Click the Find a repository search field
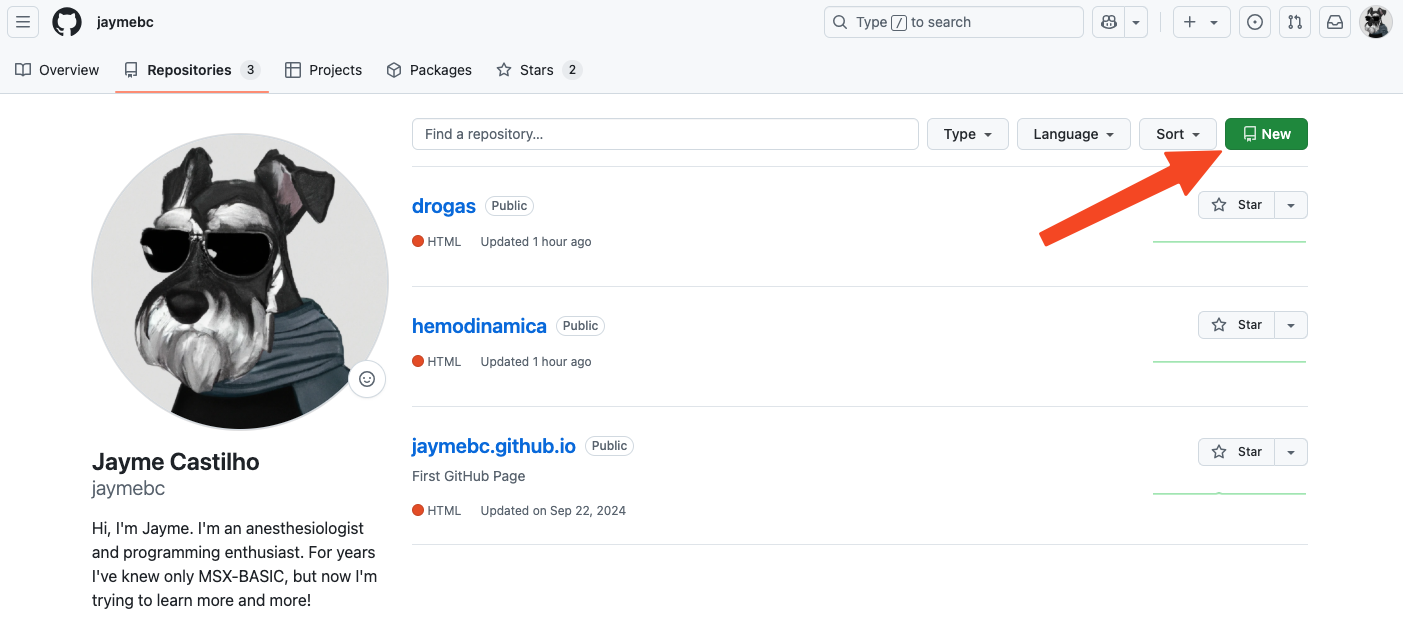Screen dimensions: 1403x620 [665, 134]
